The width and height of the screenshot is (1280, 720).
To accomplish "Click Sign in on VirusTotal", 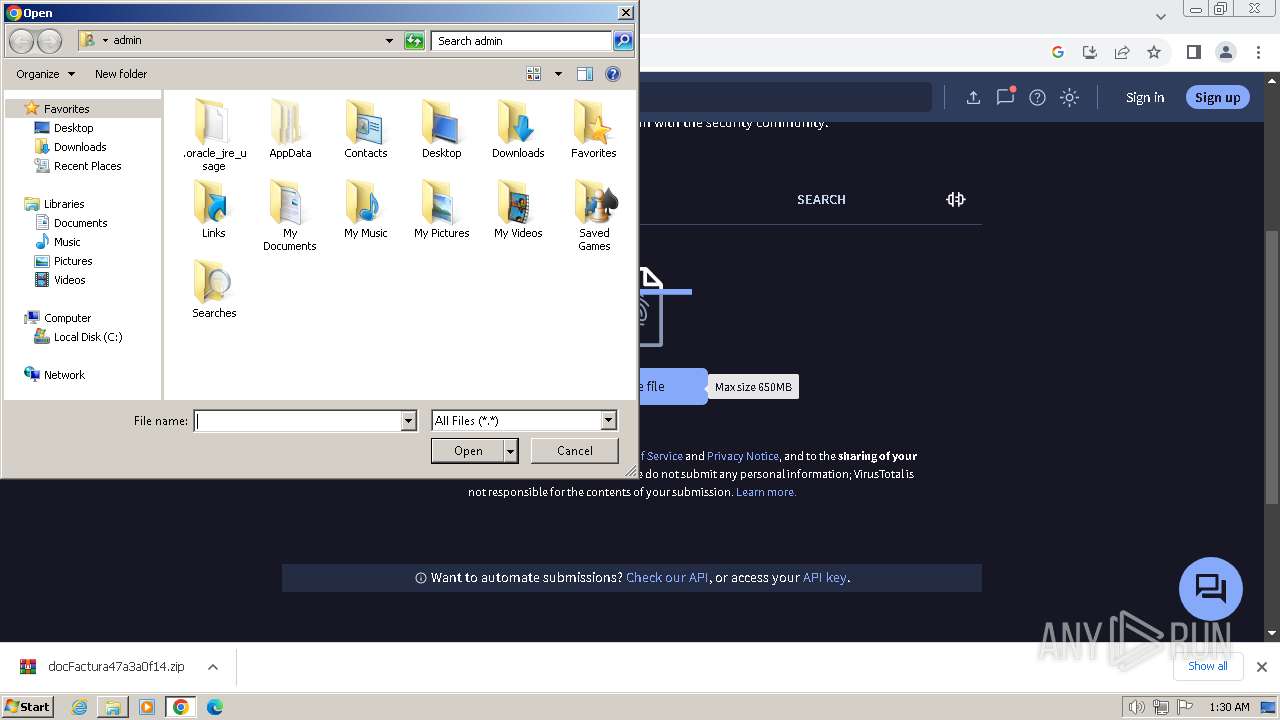I will (x=1145, y=97).
